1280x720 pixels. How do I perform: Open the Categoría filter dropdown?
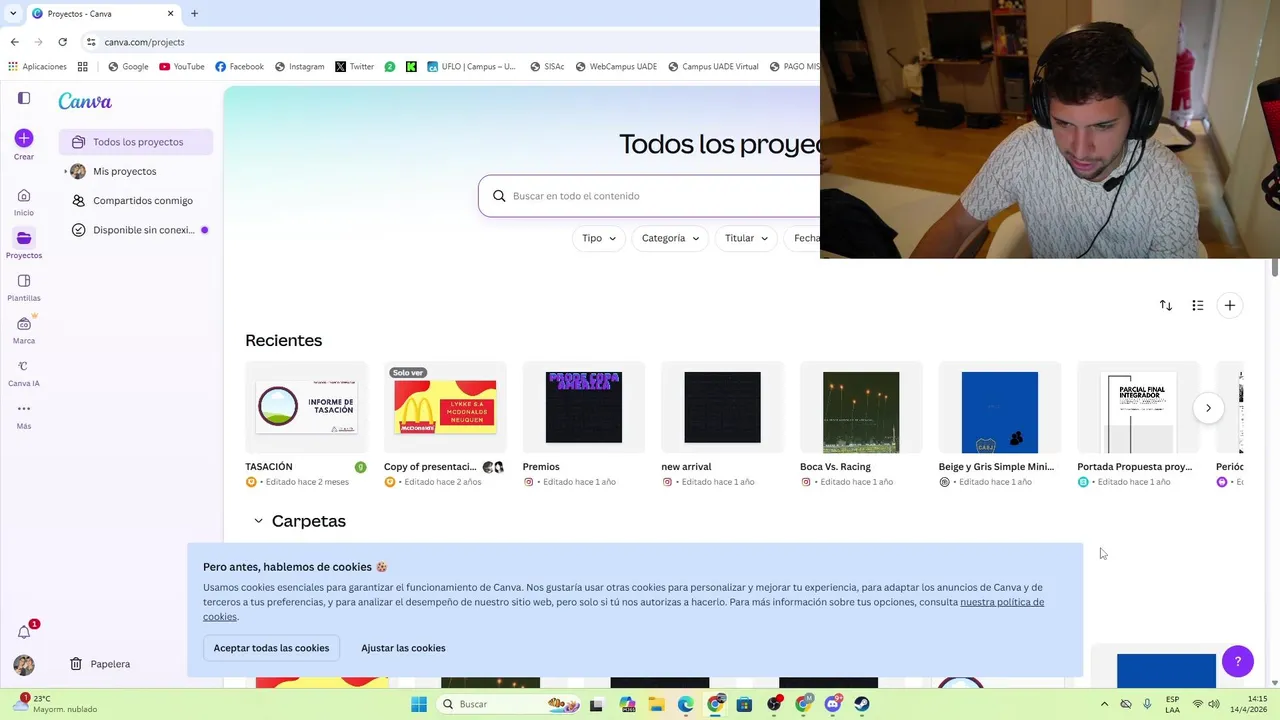coord(670,238)
